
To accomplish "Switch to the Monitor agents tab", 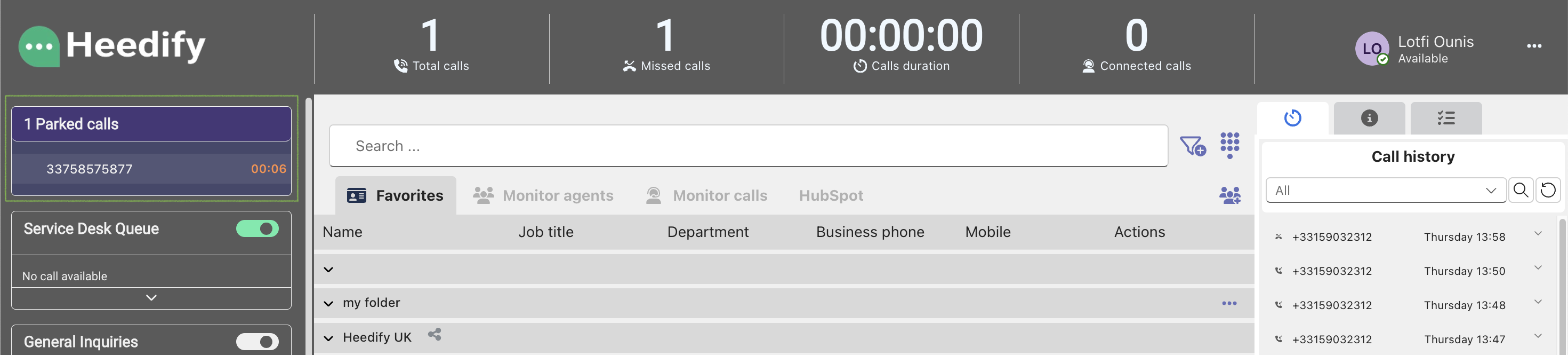I will click(x=543, y=195).
